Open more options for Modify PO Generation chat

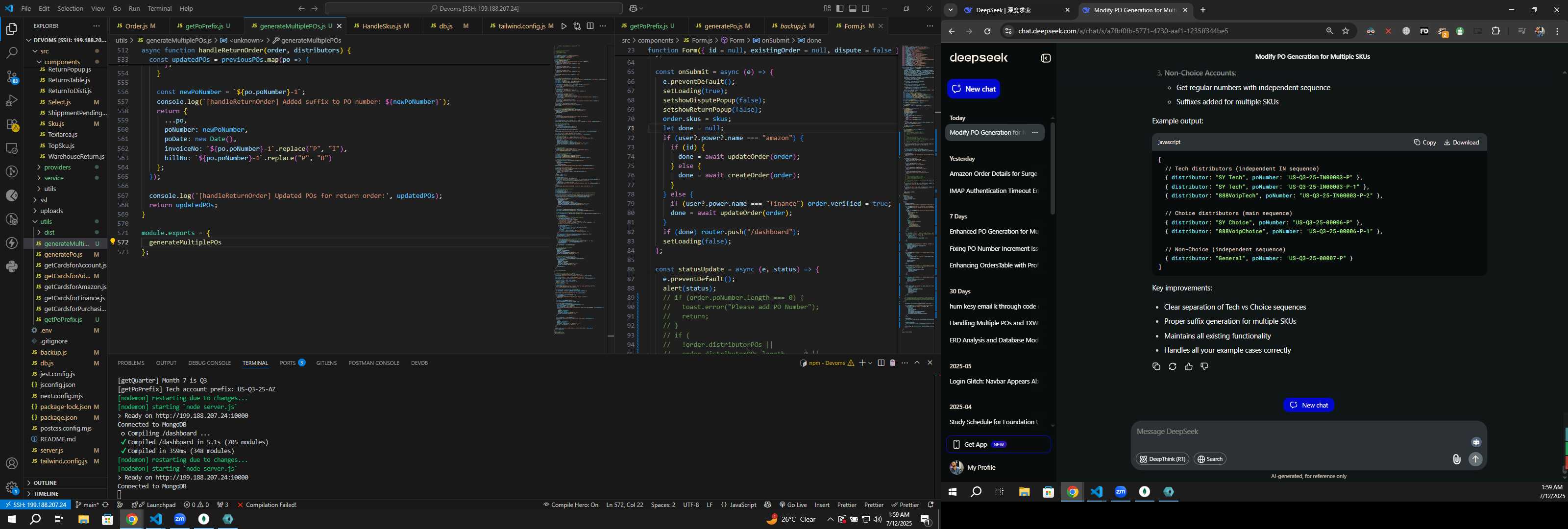pos(1035,133)
